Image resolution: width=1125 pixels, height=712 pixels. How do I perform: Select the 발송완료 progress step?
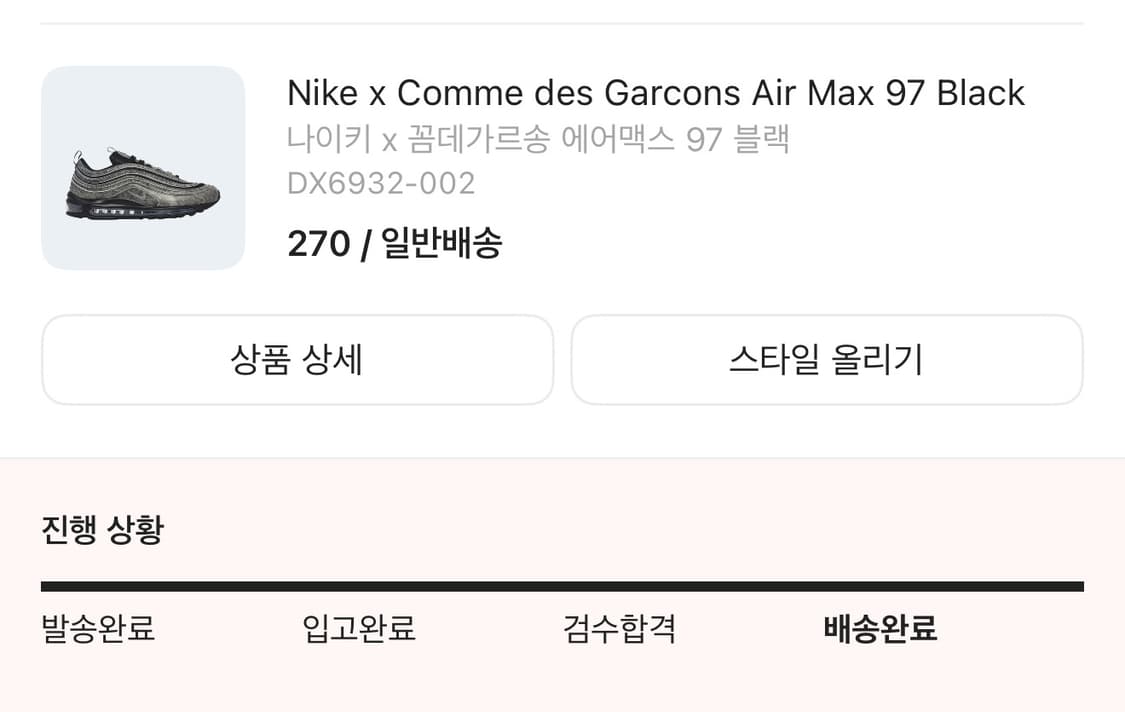pos(98,629)
